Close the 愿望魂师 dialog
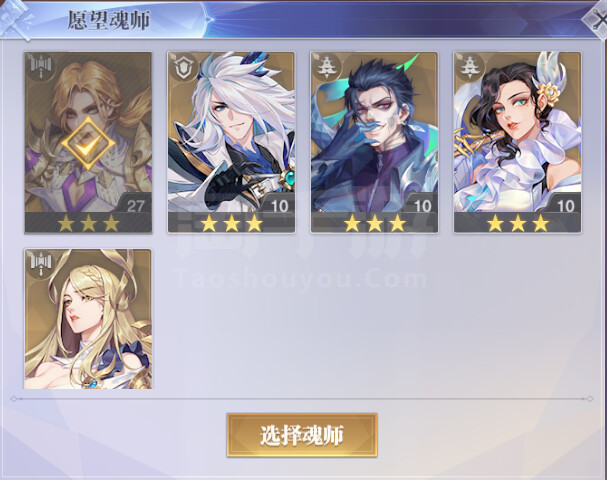This screenshot has width=607, height=480. point(596,19)
